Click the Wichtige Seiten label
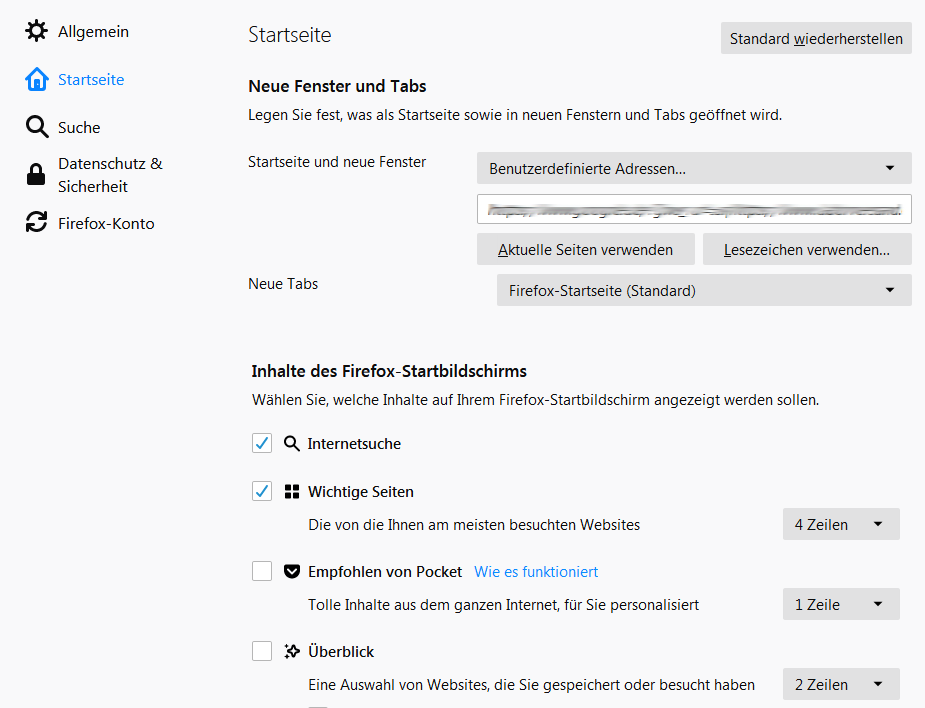This screenshot has width=925, height=708. coord(360,491)
